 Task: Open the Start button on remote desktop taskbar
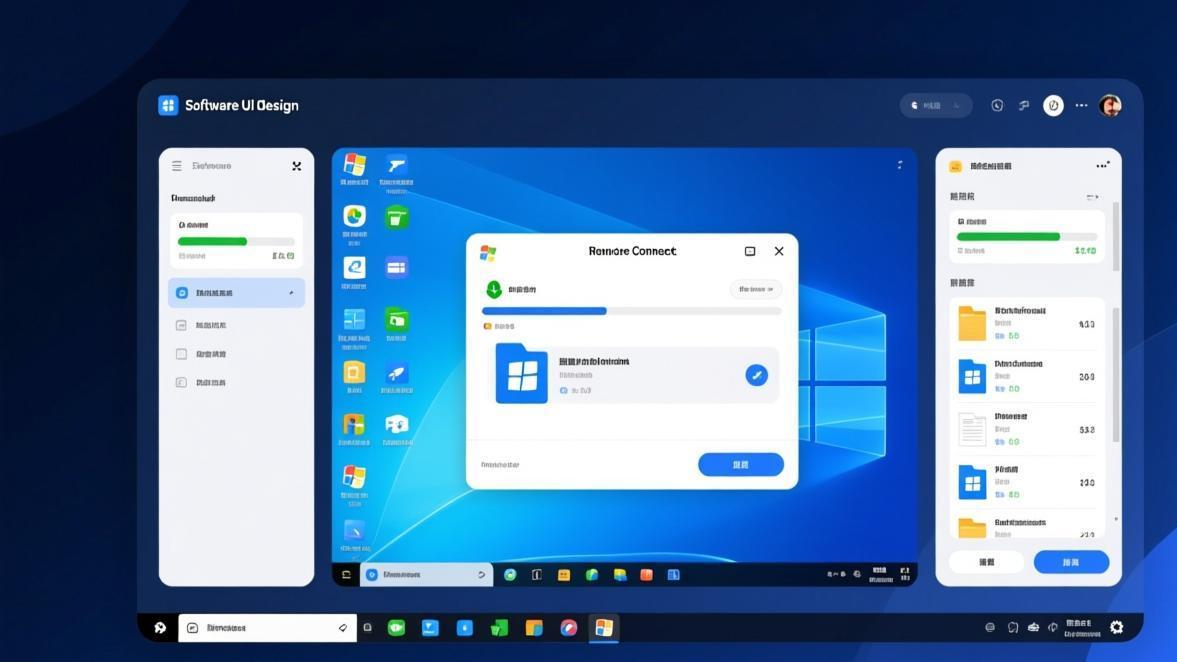click(346, 575)
